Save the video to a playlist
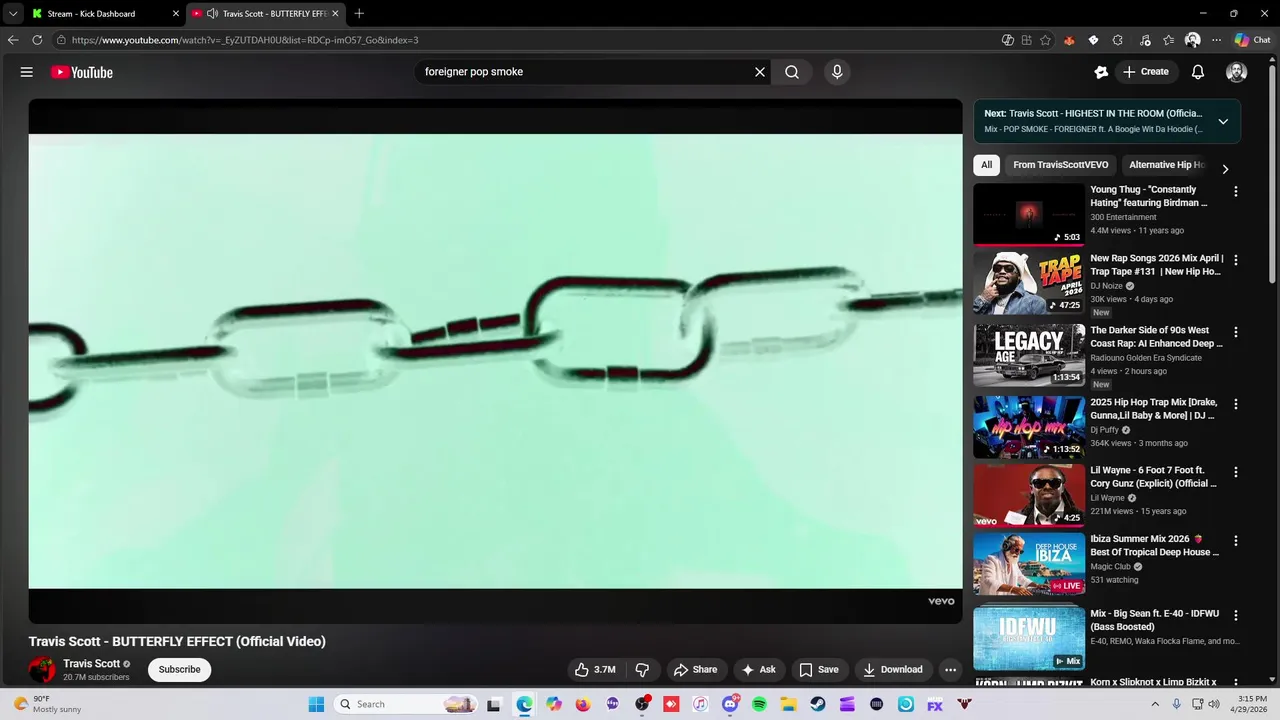The height and width of the screenshot is (720, 1280). coord(818,670)
